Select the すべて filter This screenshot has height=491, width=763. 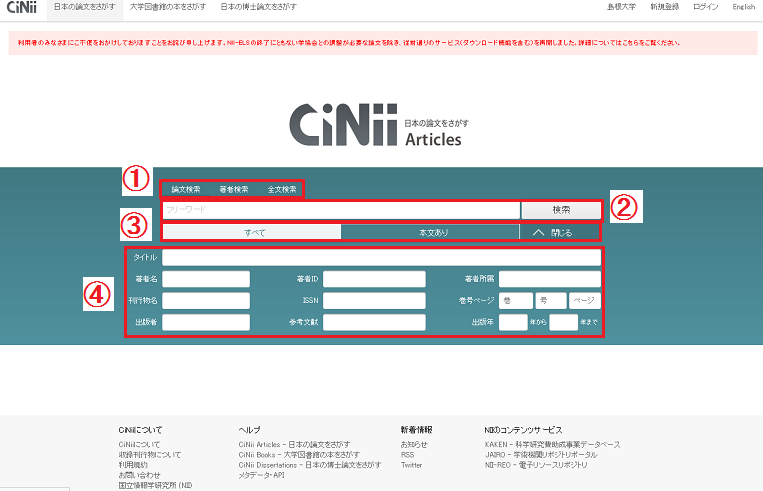252,233
